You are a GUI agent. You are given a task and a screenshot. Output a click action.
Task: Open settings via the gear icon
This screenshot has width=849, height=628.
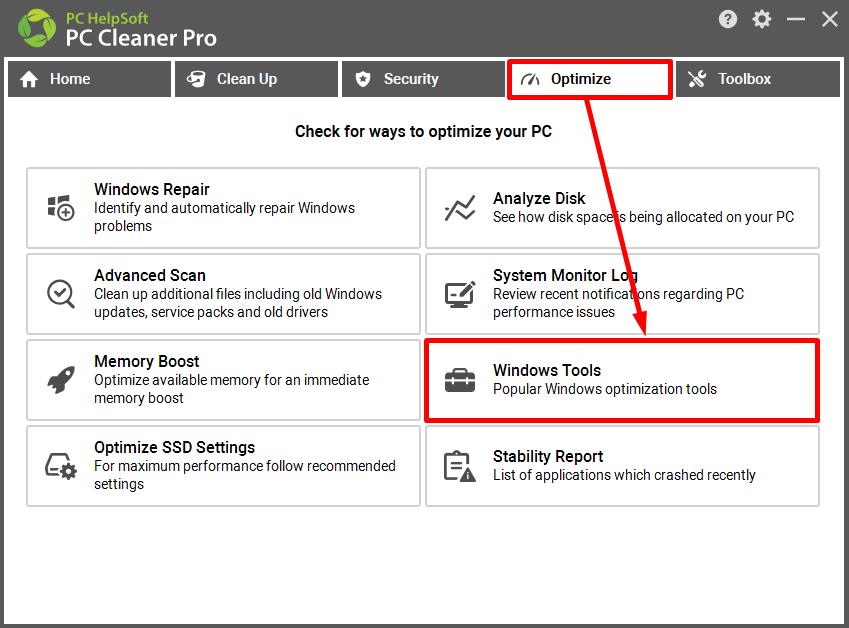762,19
